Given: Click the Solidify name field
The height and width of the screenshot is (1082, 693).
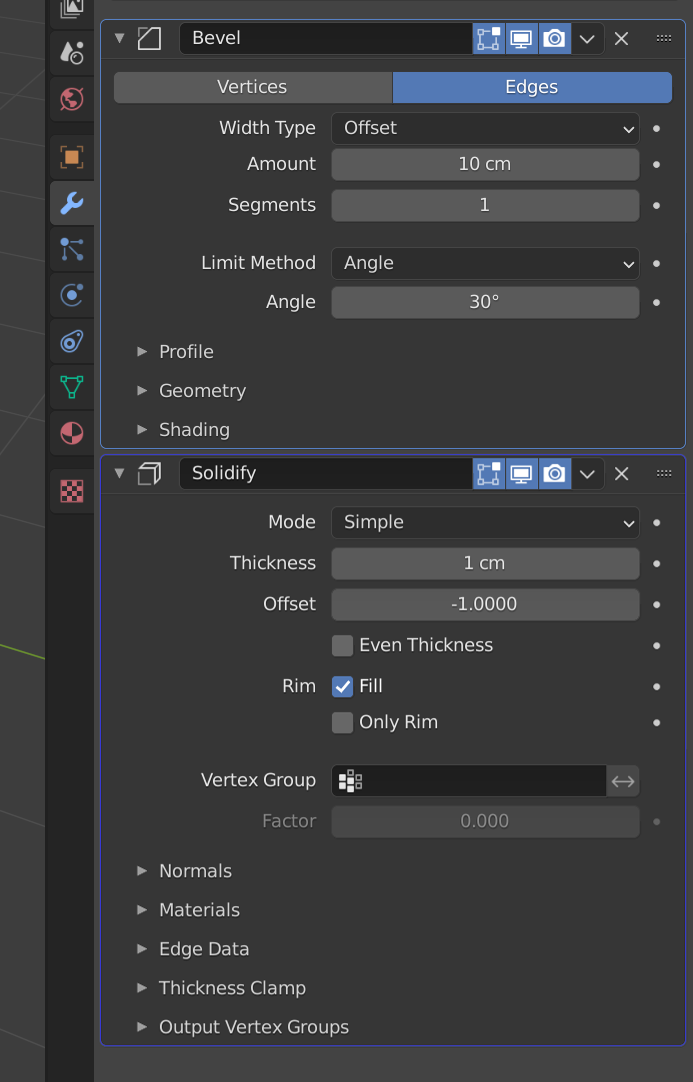Looking at the screenshot, I should (x=326, y=473).
